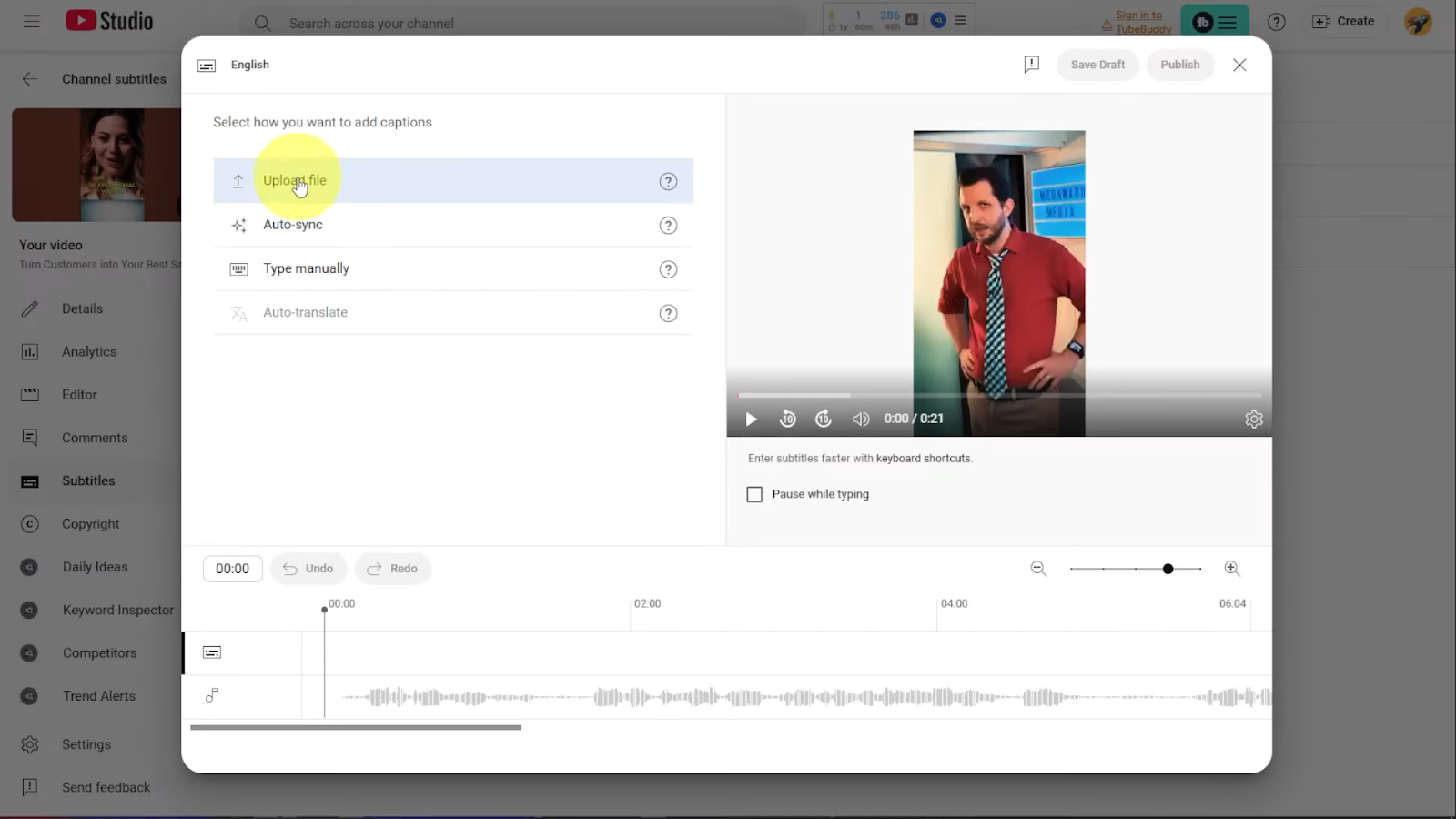1456x819 pixels.
Task: Click the send feedback icon in dialog header
Action: 1031,65
